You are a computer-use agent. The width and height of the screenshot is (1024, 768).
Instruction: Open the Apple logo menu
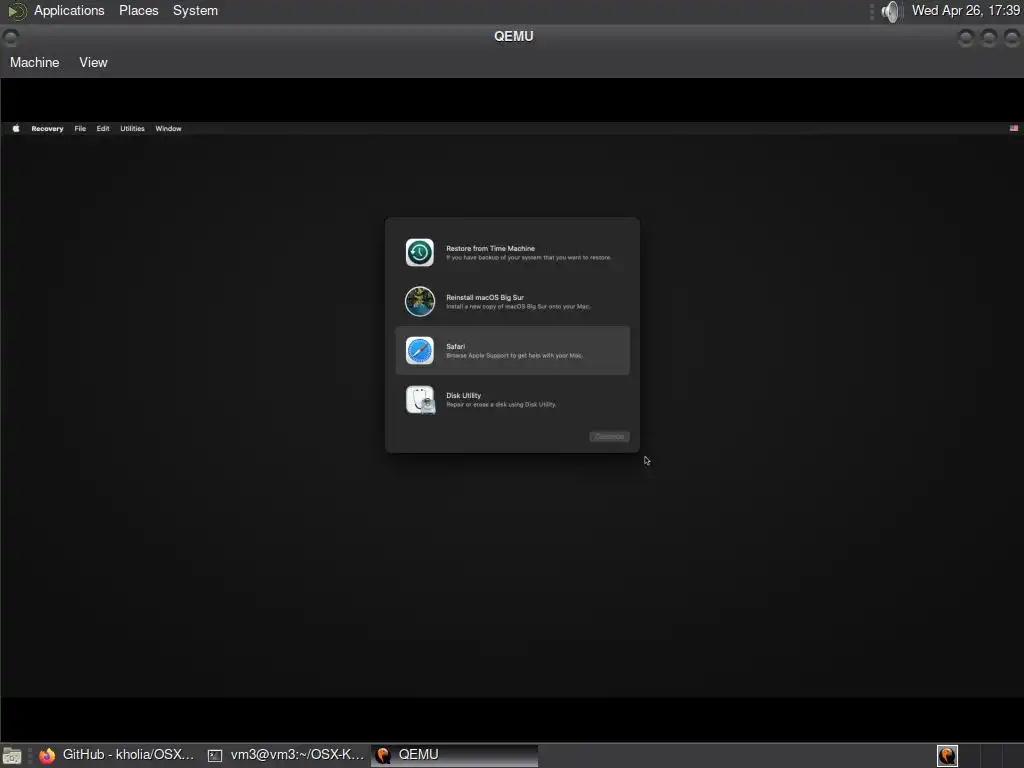tap(16, 129)
